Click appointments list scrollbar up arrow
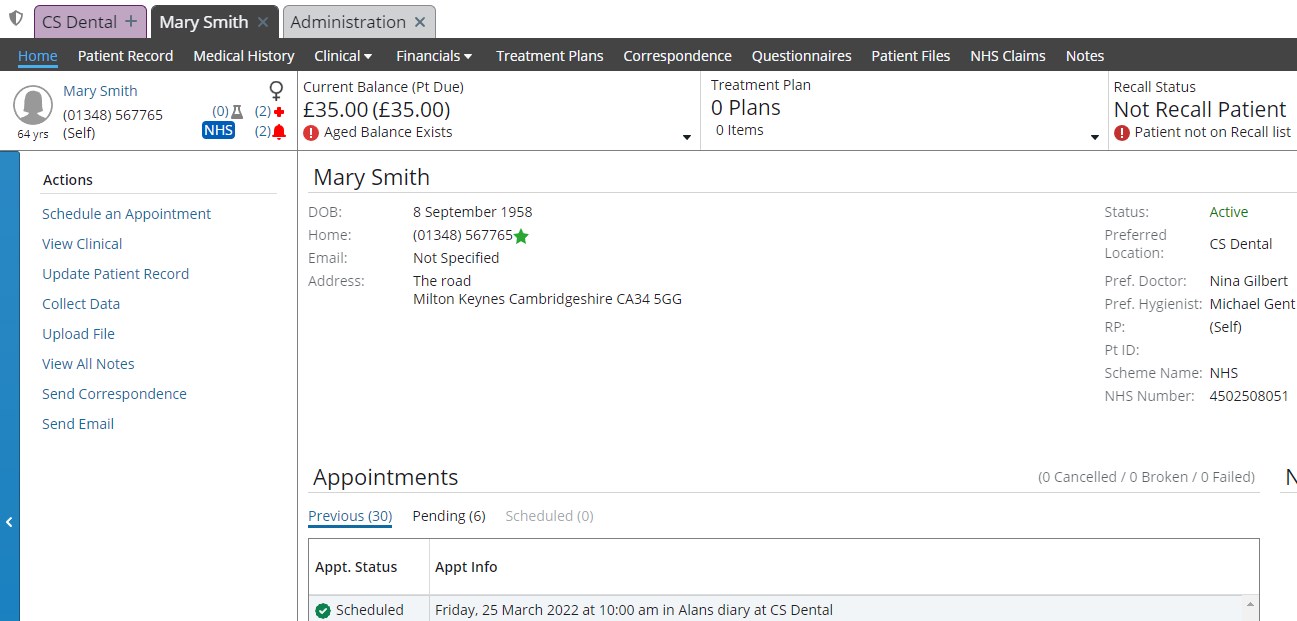The image size is (1297, 621). pyautogui.click(x=1250, y=605)
